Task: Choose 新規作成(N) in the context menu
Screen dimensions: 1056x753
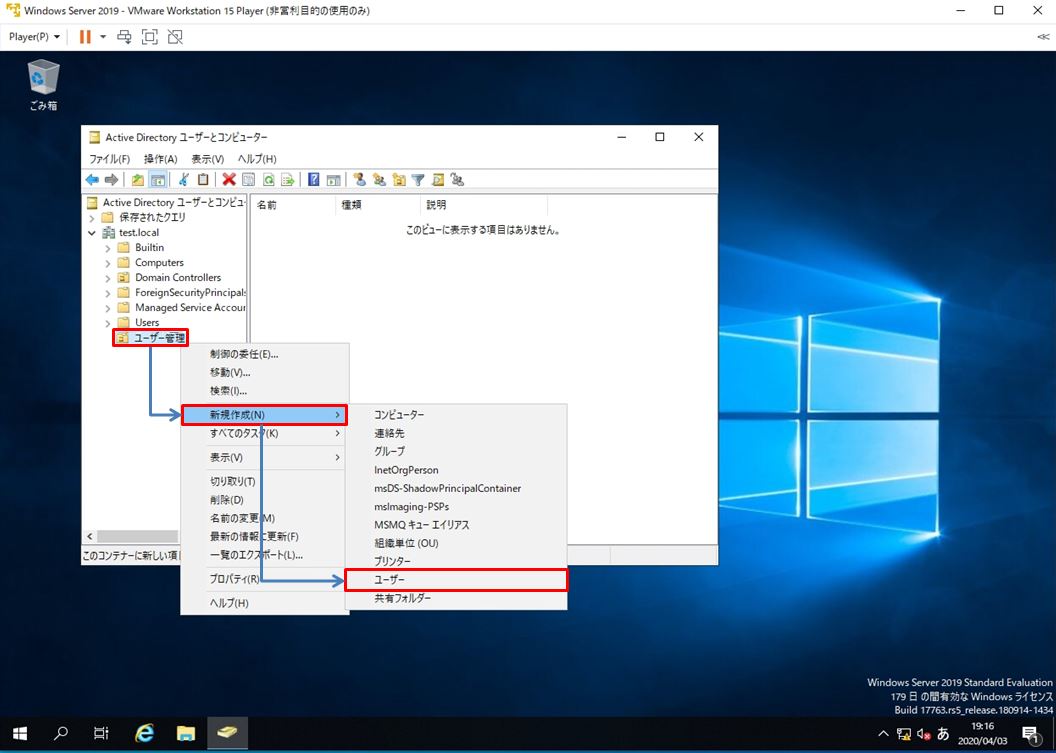Action: pos(264,415)
